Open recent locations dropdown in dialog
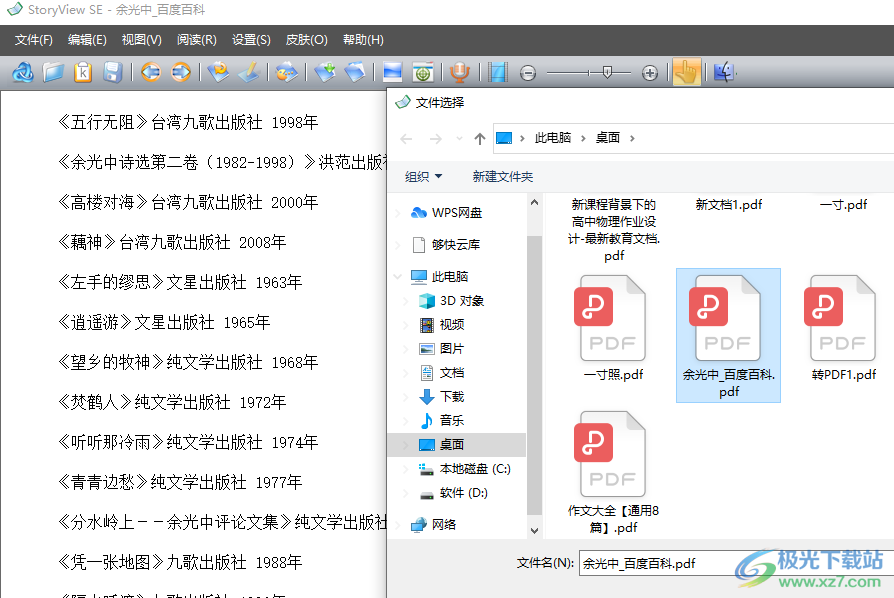This screenshot has height=598, width=894. [460, 139]
